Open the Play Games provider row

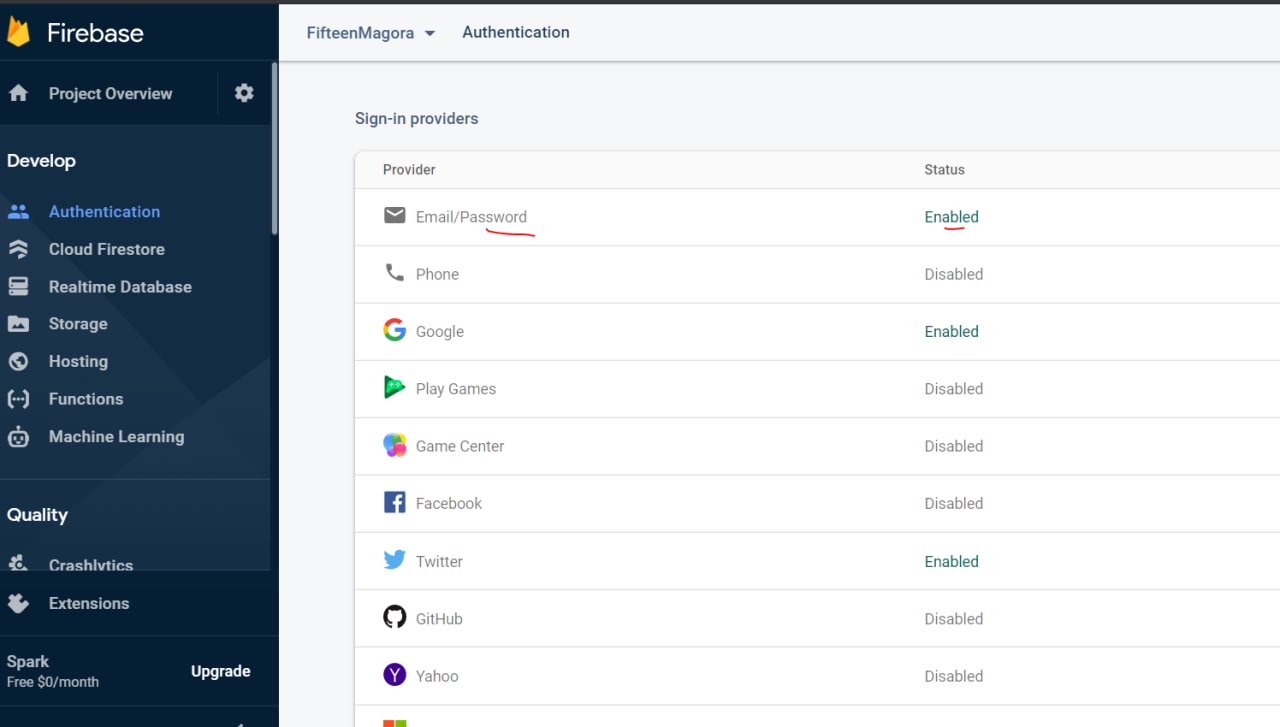818,389
